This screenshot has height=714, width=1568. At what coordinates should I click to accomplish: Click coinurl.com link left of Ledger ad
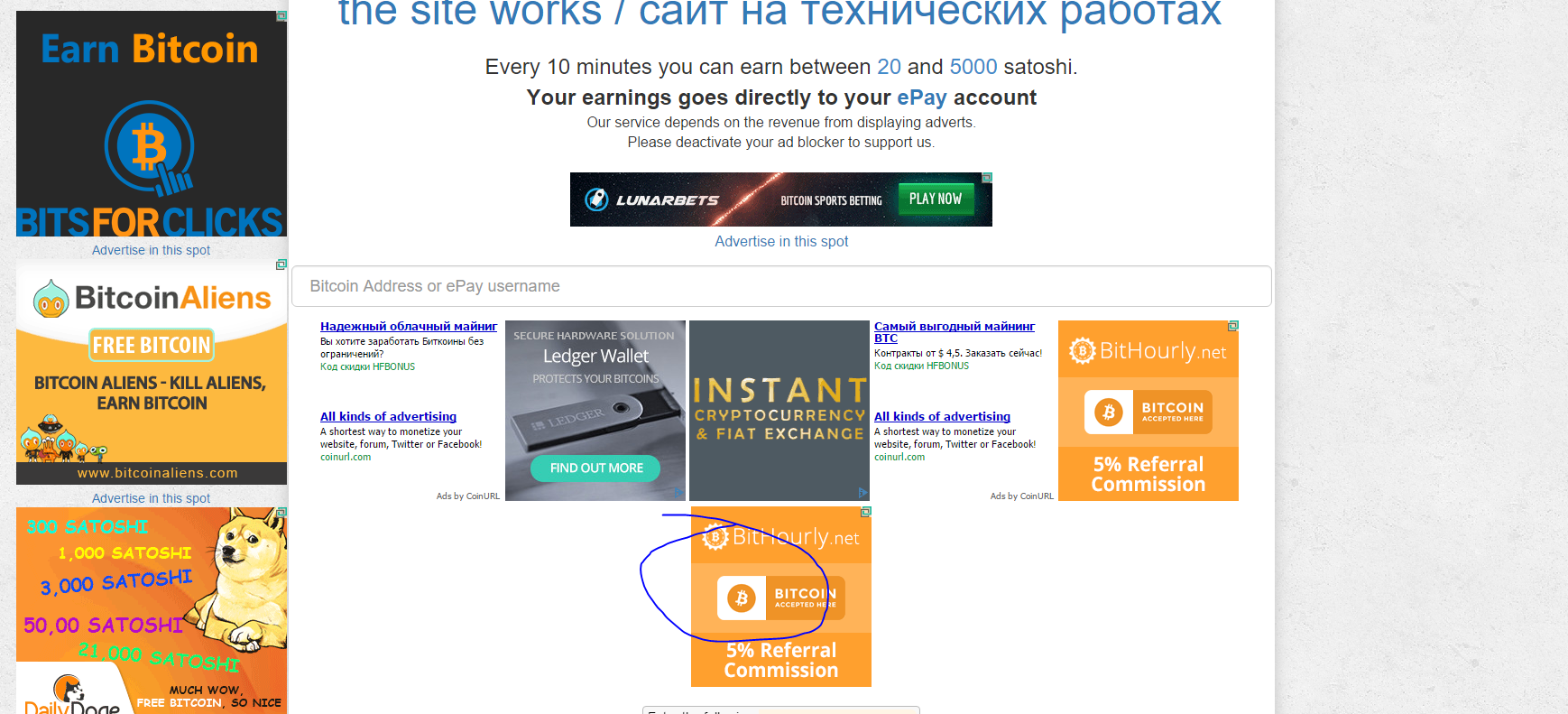pos(346,457)
